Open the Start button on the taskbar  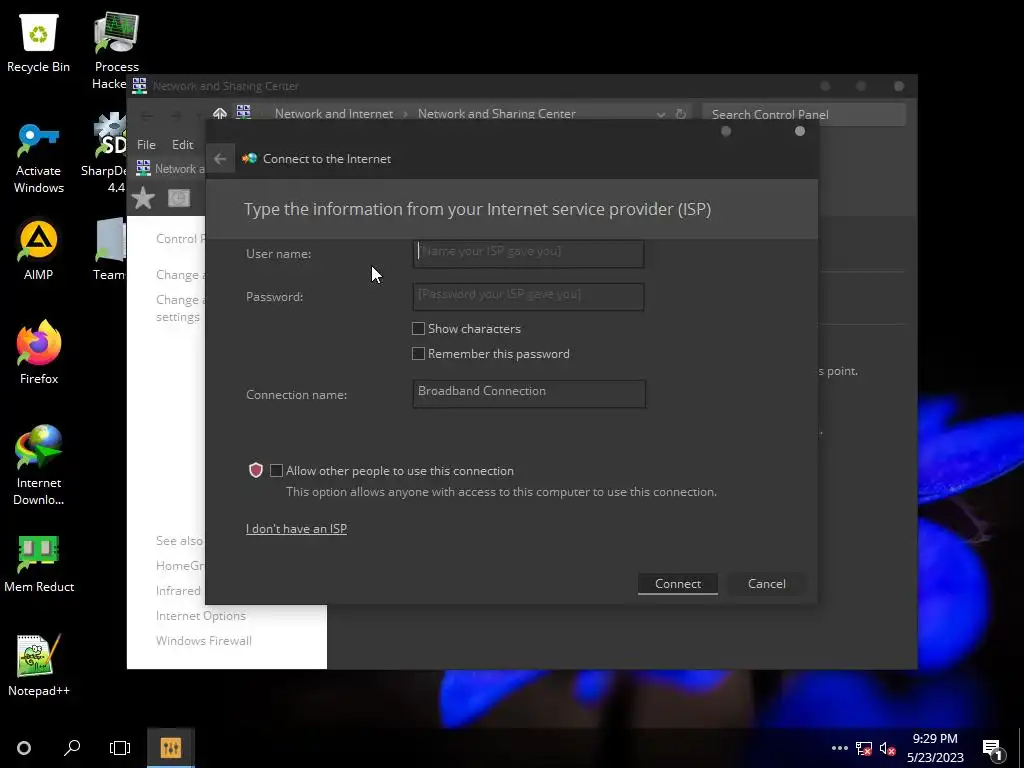click(24, 748)
